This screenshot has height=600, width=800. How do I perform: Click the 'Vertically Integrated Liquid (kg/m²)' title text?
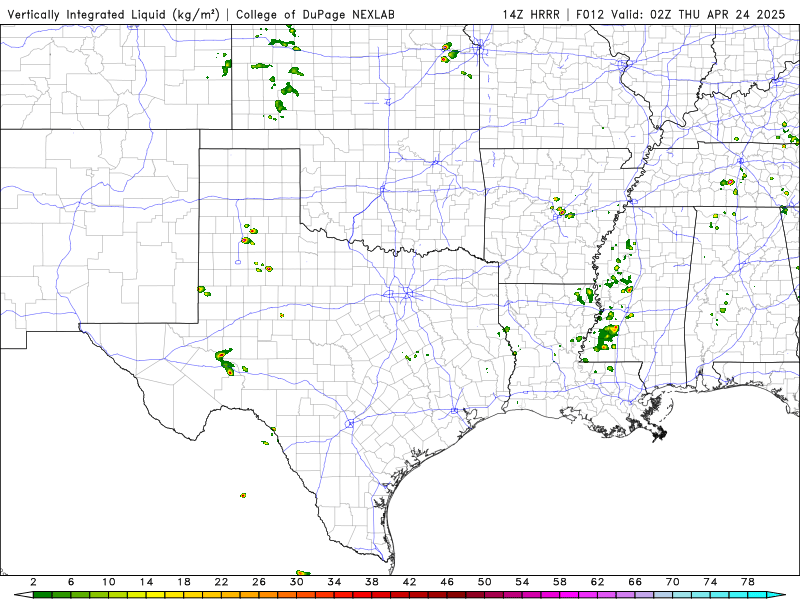113,14
